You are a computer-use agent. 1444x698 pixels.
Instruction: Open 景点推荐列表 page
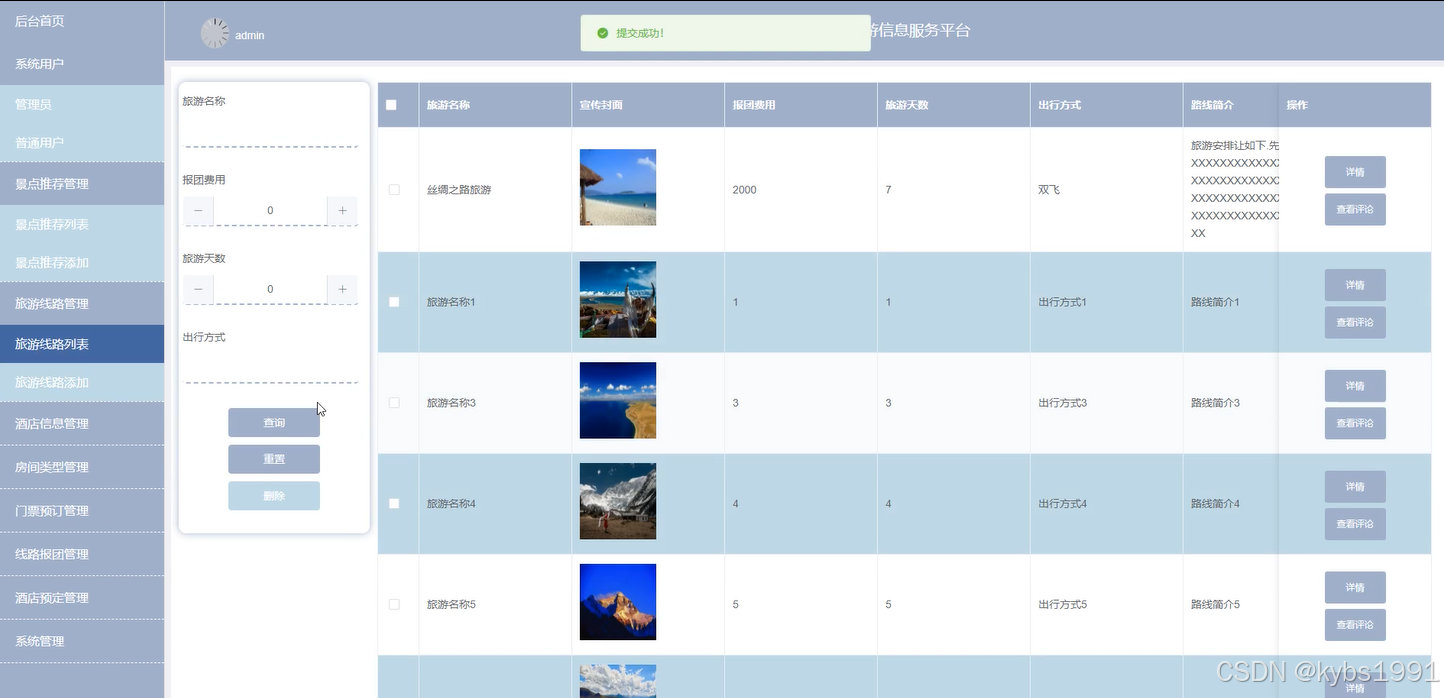pos(82,224)
